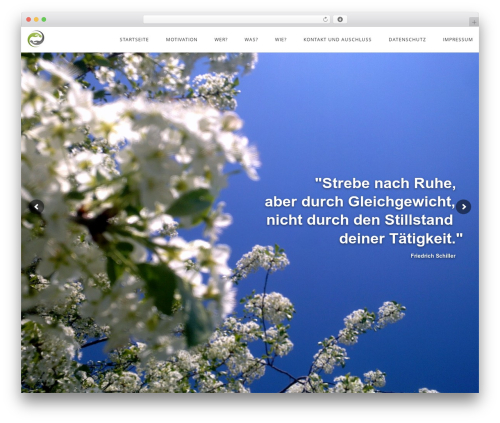This screenshot has width=500, height=423.
Task: Click the green circular site logo
Action: 36,39
